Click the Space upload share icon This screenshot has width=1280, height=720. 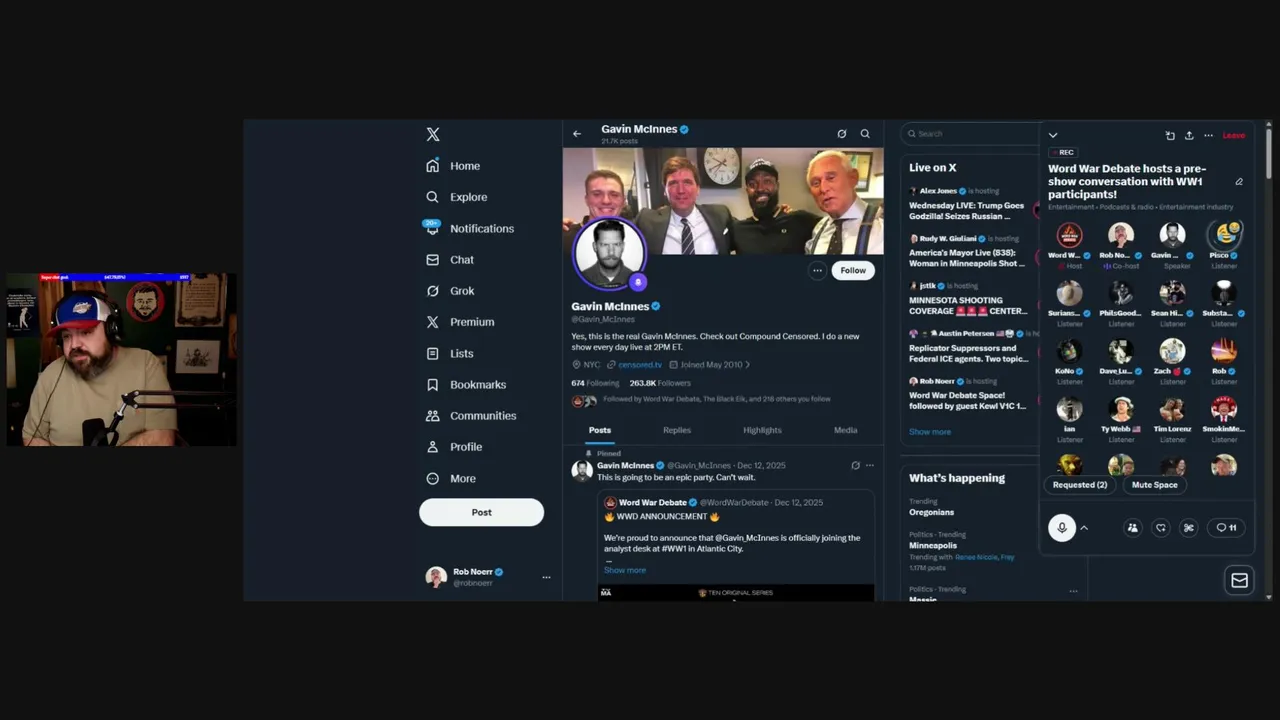(1189, 135)
